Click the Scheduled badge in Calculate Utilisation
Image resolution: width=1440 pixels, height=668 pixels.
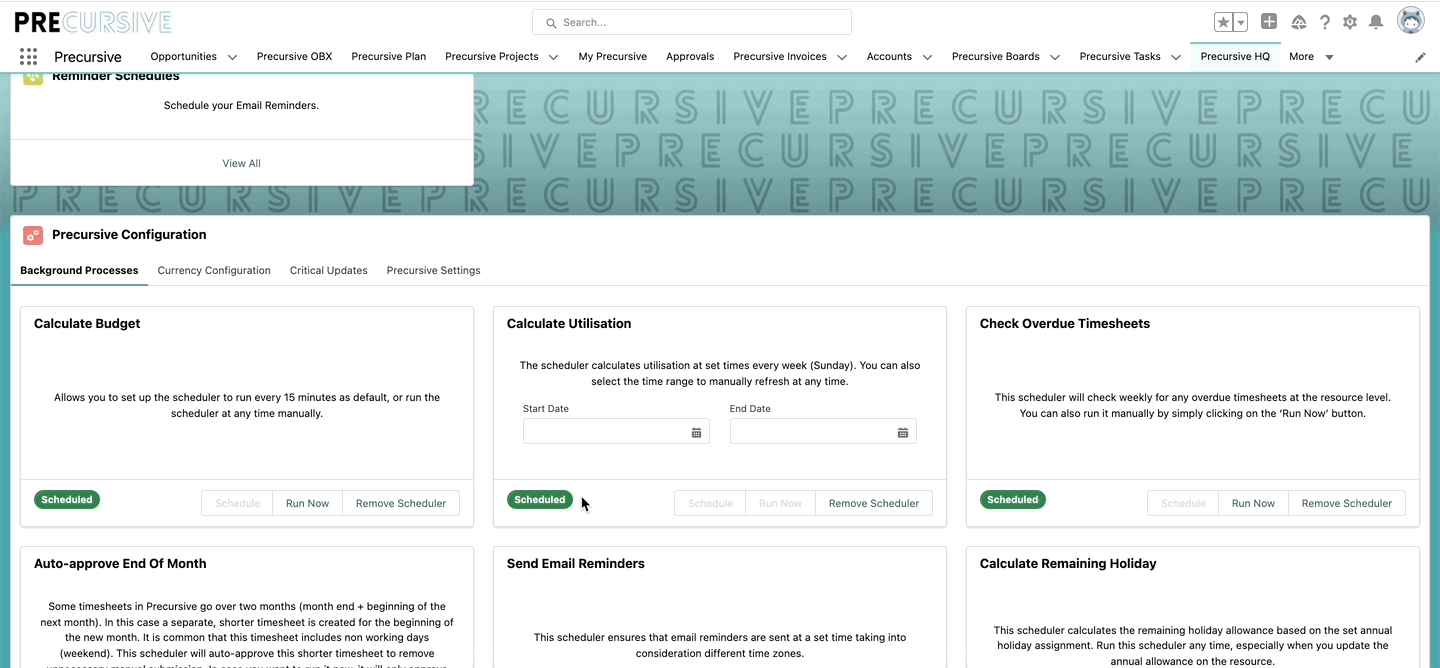540,499
